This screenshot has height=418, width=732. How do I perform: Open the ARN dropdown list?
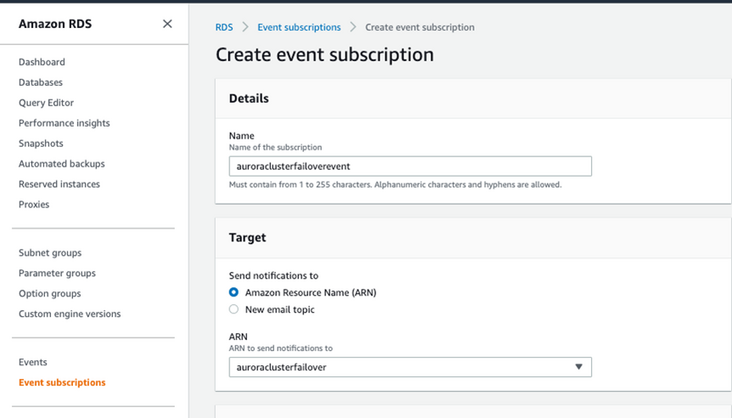[410, 367]
